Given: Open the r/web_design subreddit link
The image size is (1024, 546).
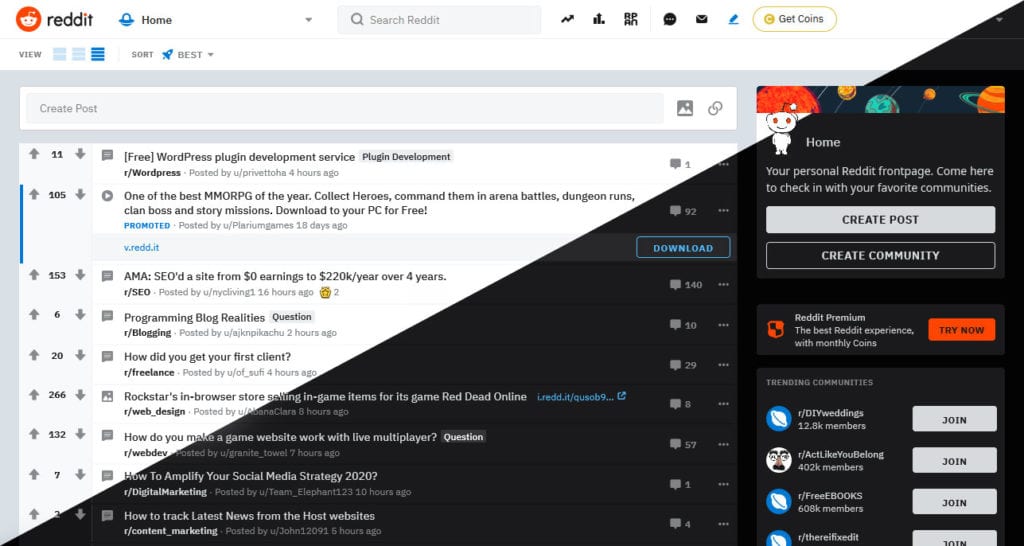Looking at the screenshot, I should tap(155, 411).
